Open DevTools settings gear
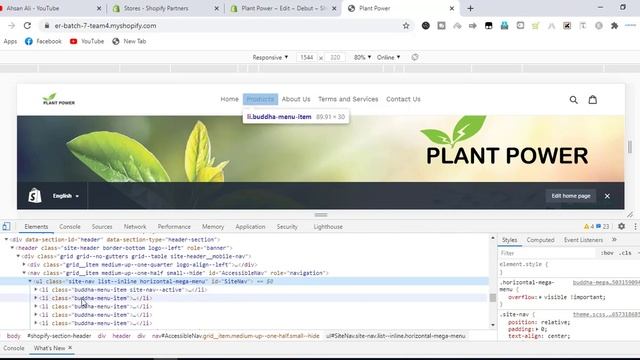The width and height of the screenshot is (640, 360). pyautogui.click(x=621, y=226)
